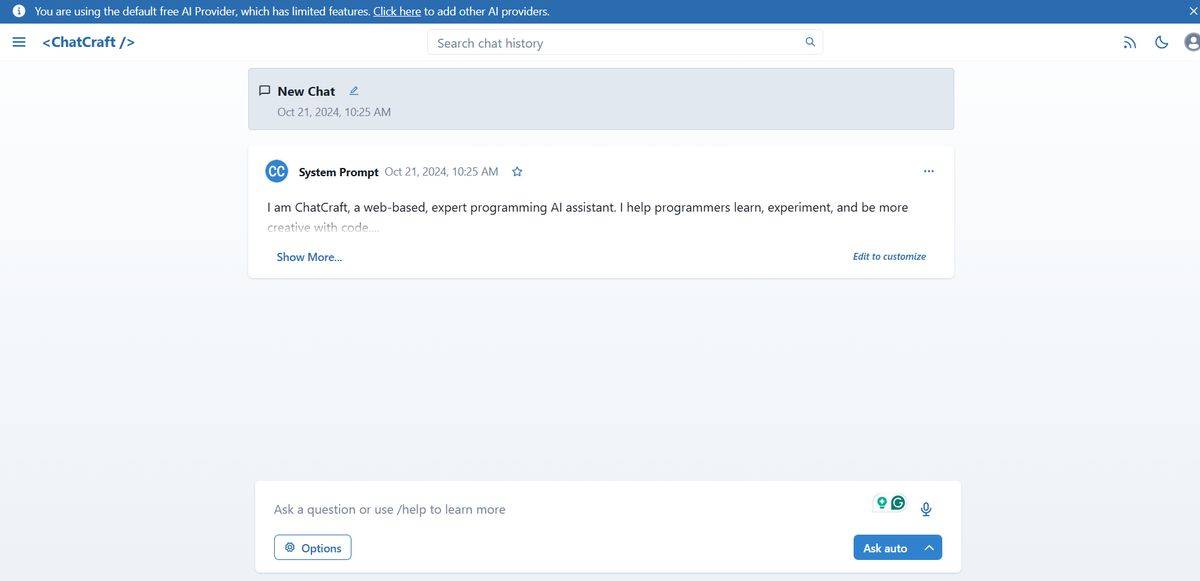
Task: Expand system prompt with Show More
Action: click(x=309, y=257)
